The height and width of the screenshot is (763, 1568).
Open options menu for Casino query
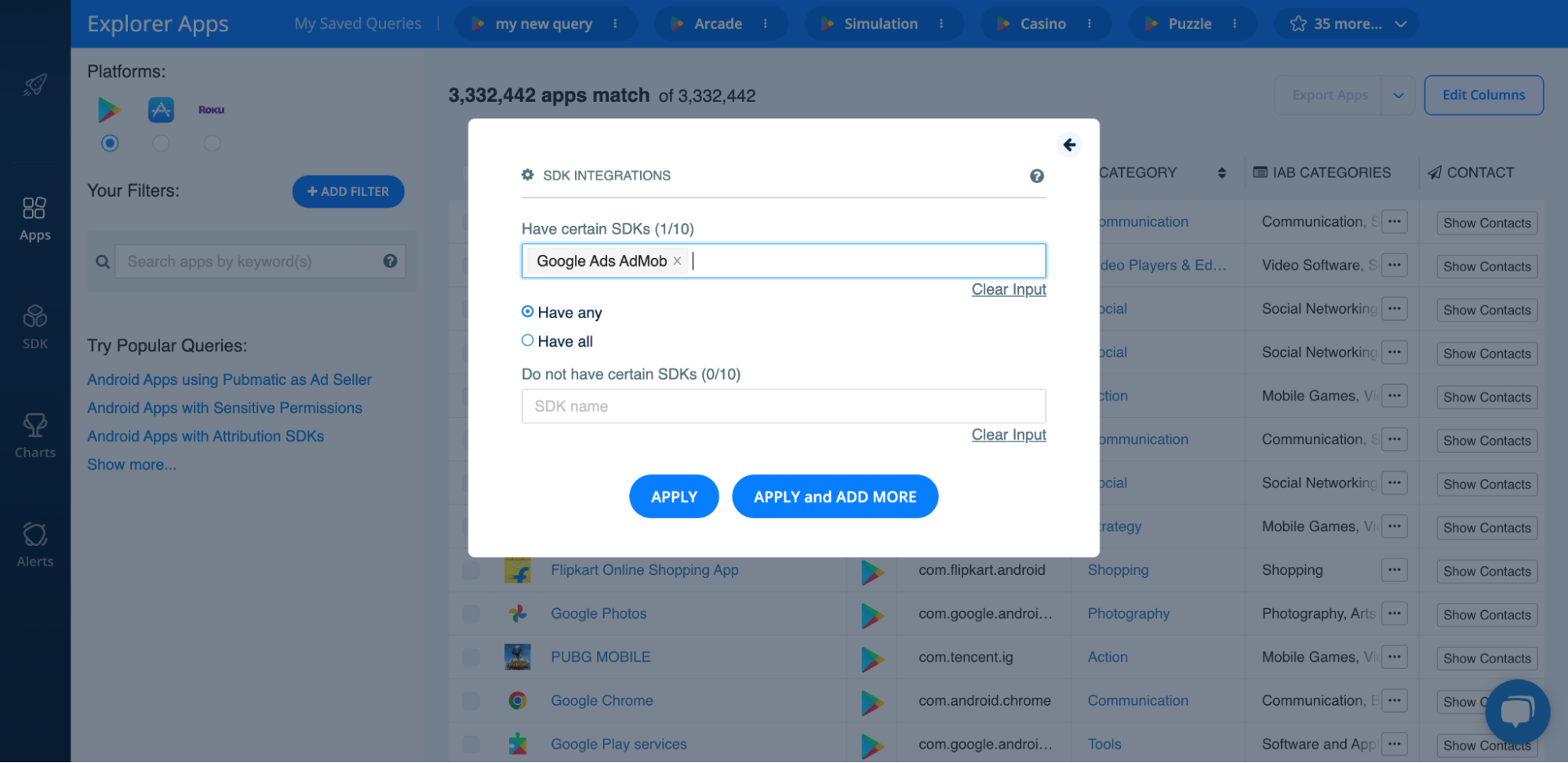[x=1090, y=24]
